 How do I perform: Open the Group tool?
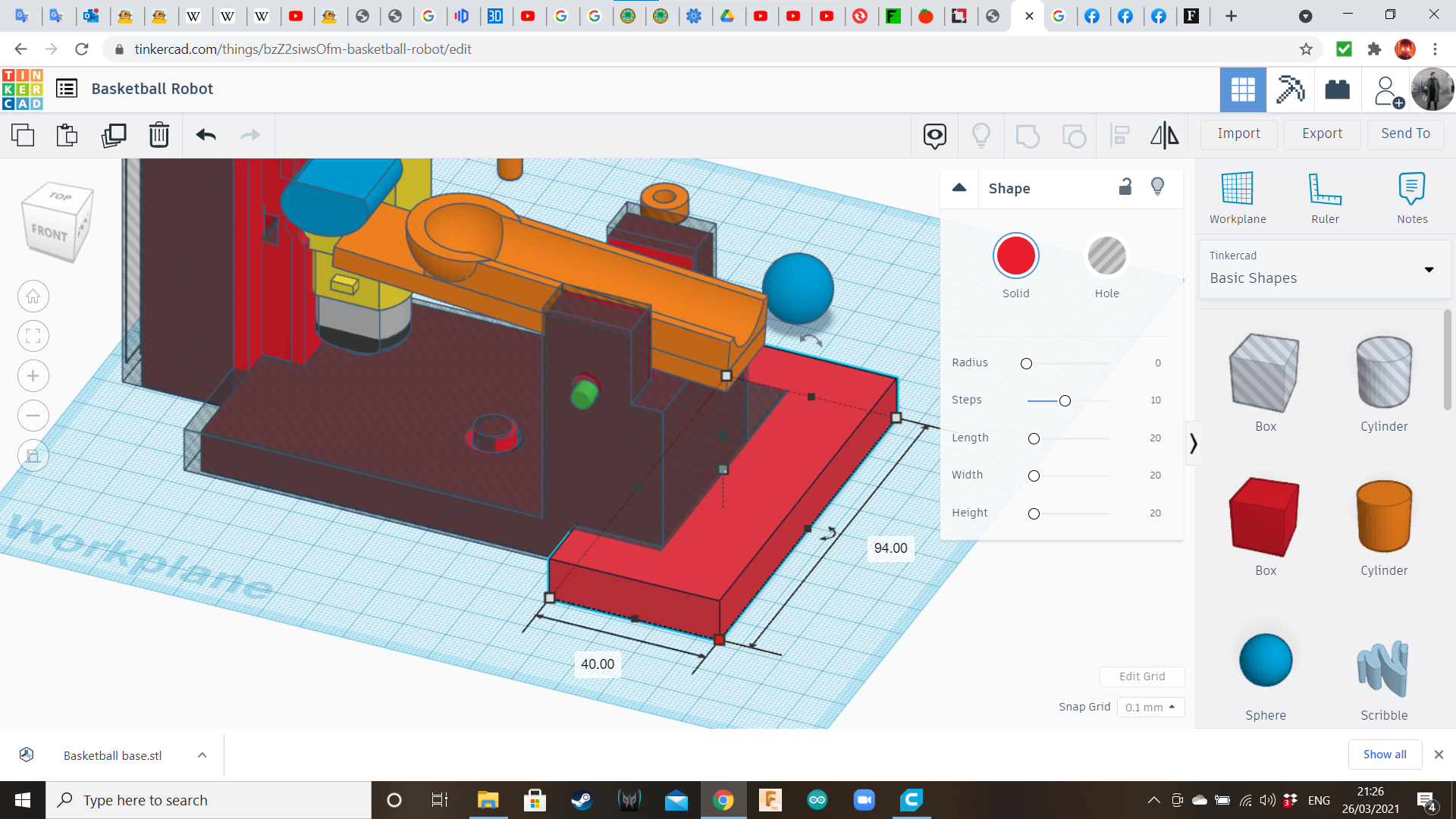(x=1028, y=135)
